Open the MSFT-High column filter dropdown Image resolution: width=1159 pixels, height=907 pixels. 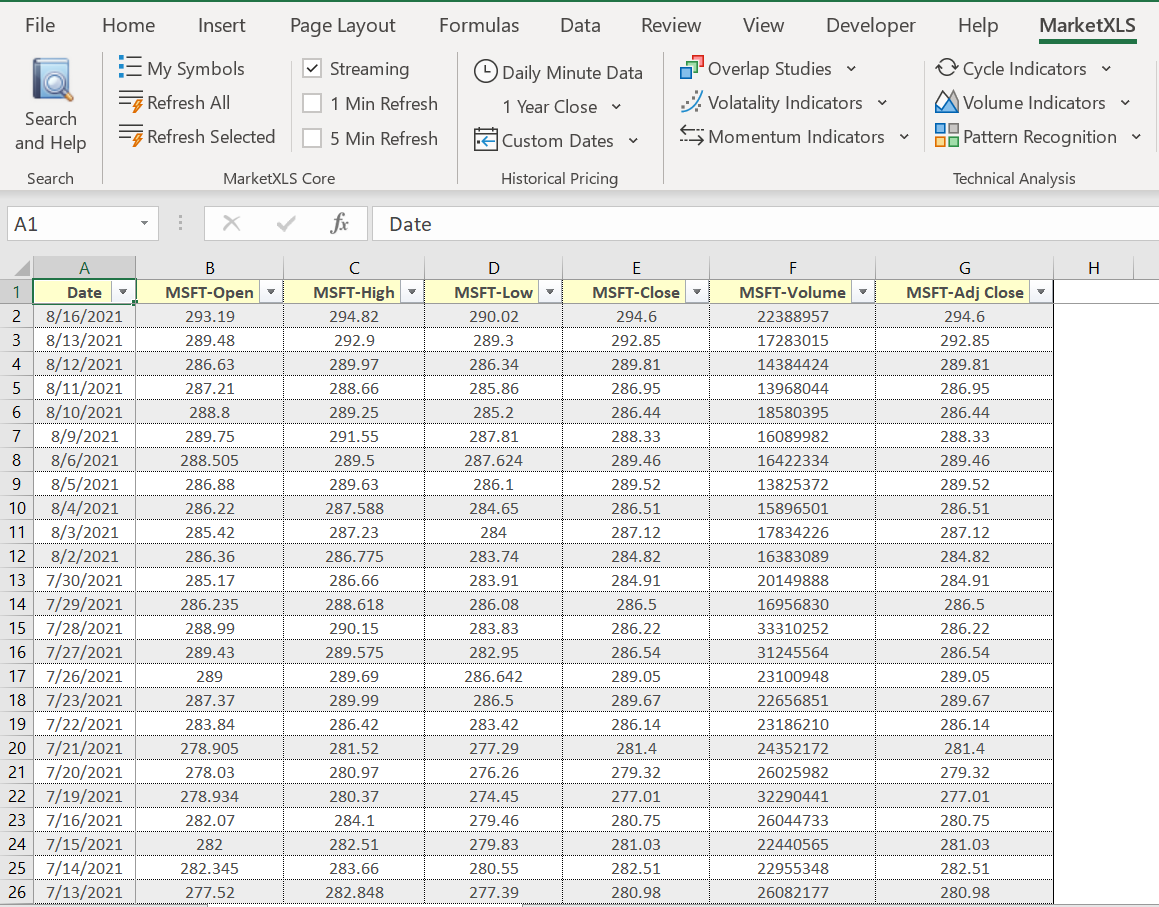[412, 292]
